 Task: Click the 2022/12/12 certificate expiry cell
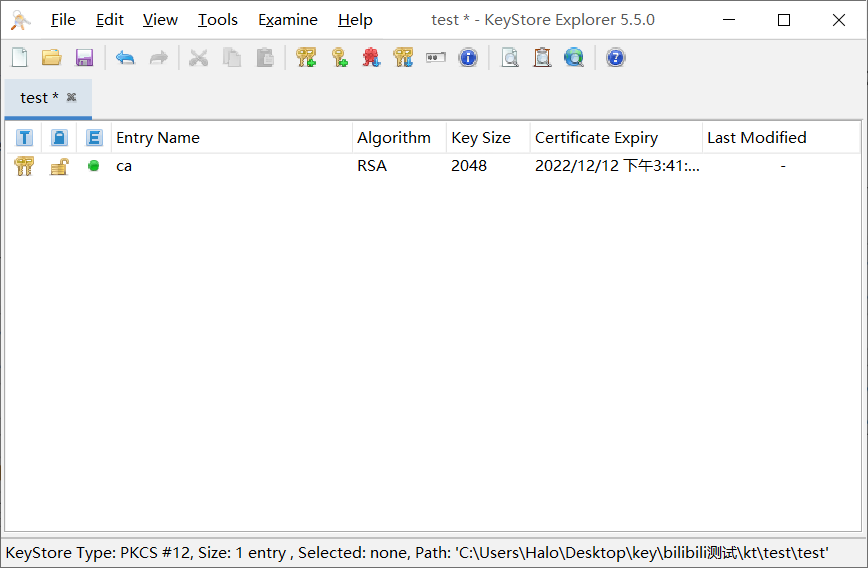click(x=617, y=166)
